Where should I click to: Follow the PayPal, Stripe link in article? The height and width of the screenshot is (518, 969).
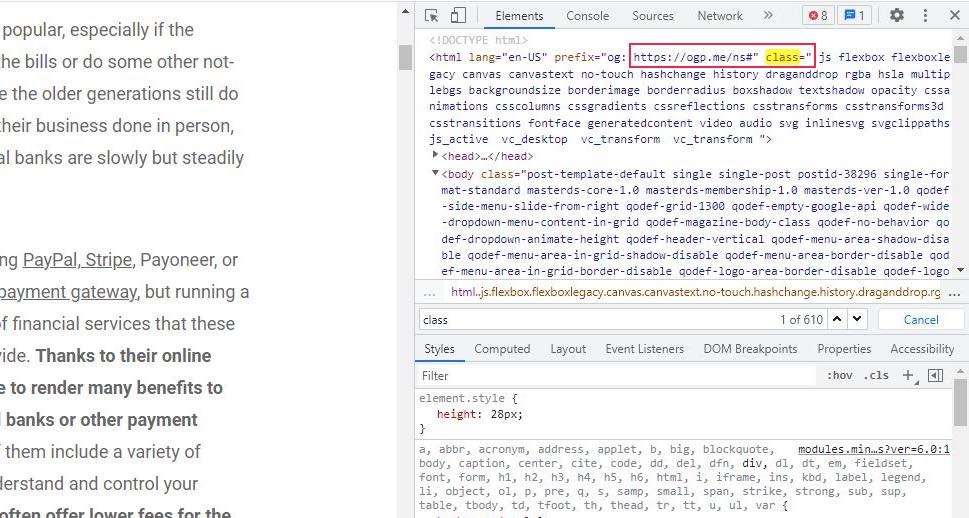[x=77, y=260]
